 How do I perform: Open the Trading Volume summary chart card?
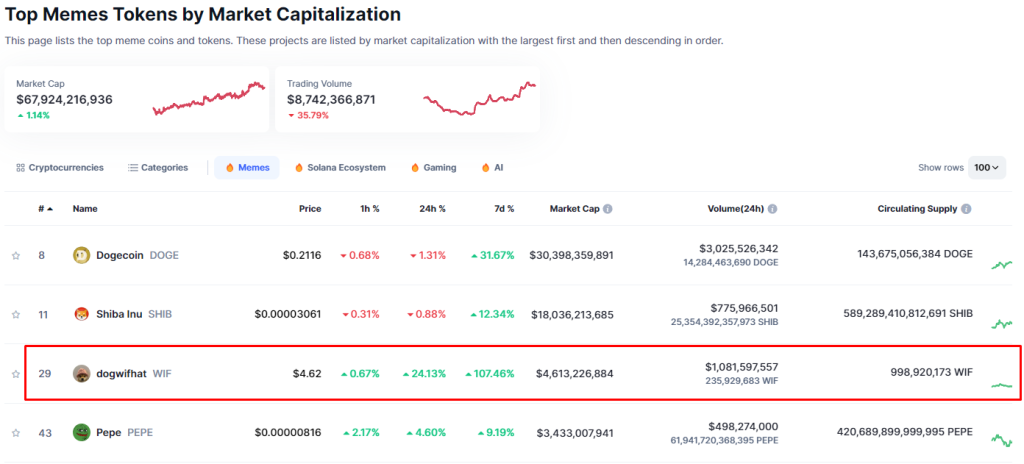408,99
